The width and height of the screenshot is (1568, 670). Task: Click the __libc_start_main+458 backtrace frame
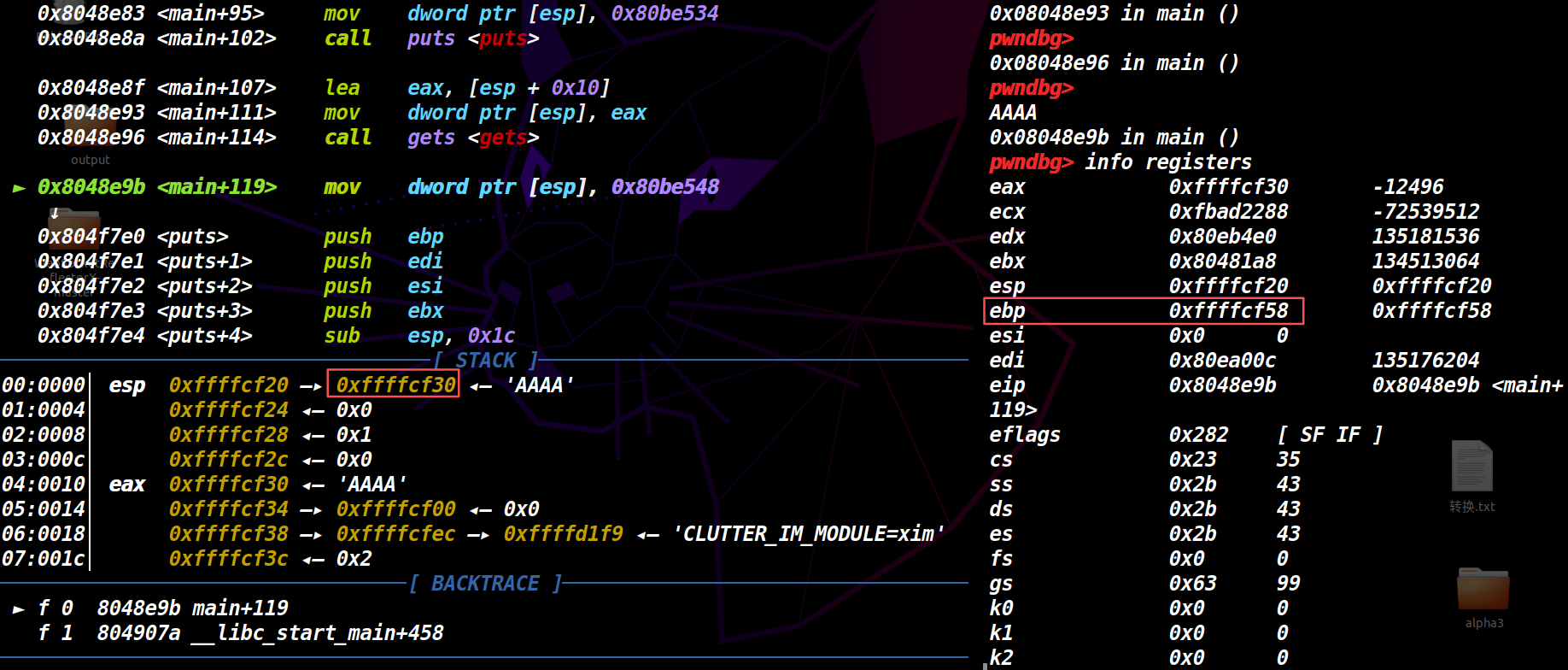(330, 633)
